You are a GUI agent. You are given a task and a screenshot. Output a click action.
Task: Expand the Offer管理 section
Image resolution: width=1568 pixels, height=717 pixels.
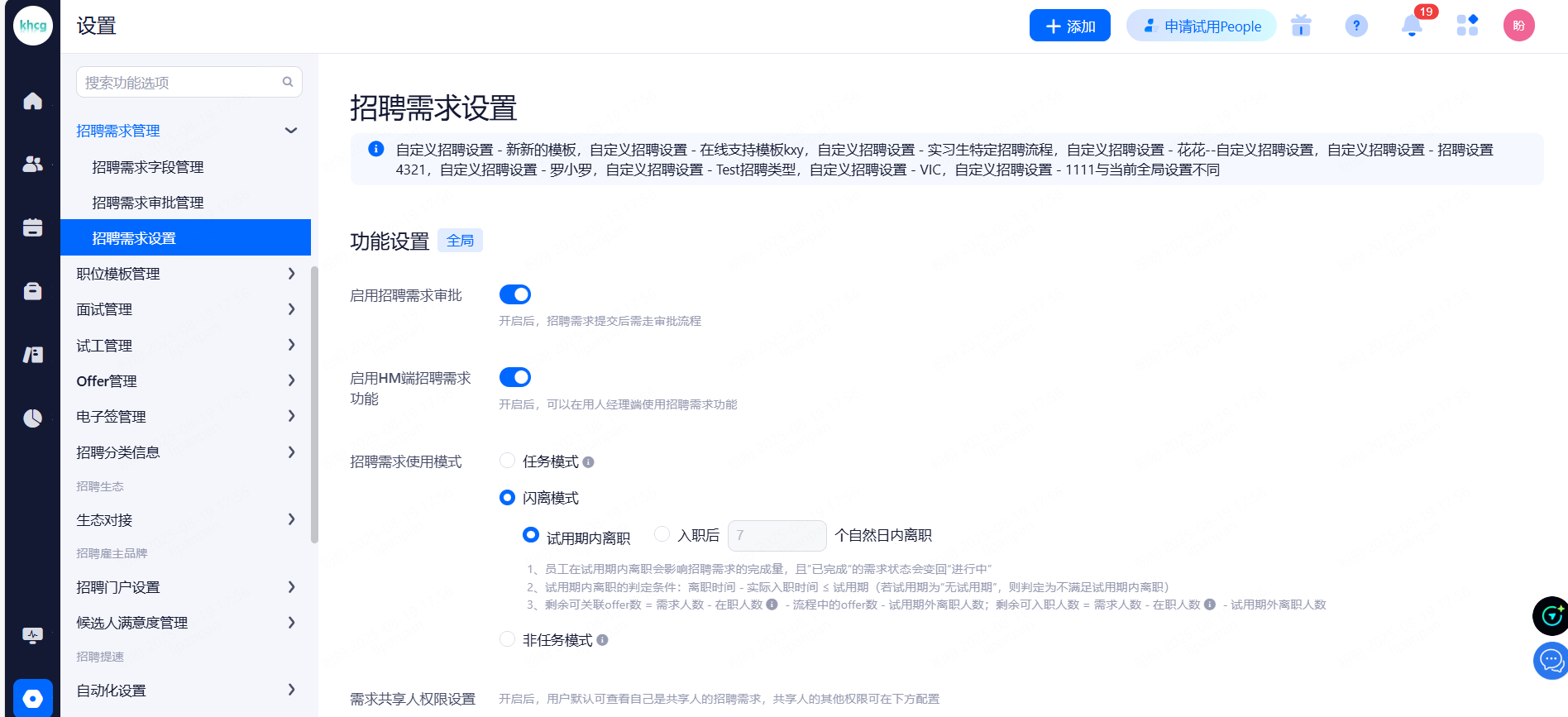tap(185, 381)
